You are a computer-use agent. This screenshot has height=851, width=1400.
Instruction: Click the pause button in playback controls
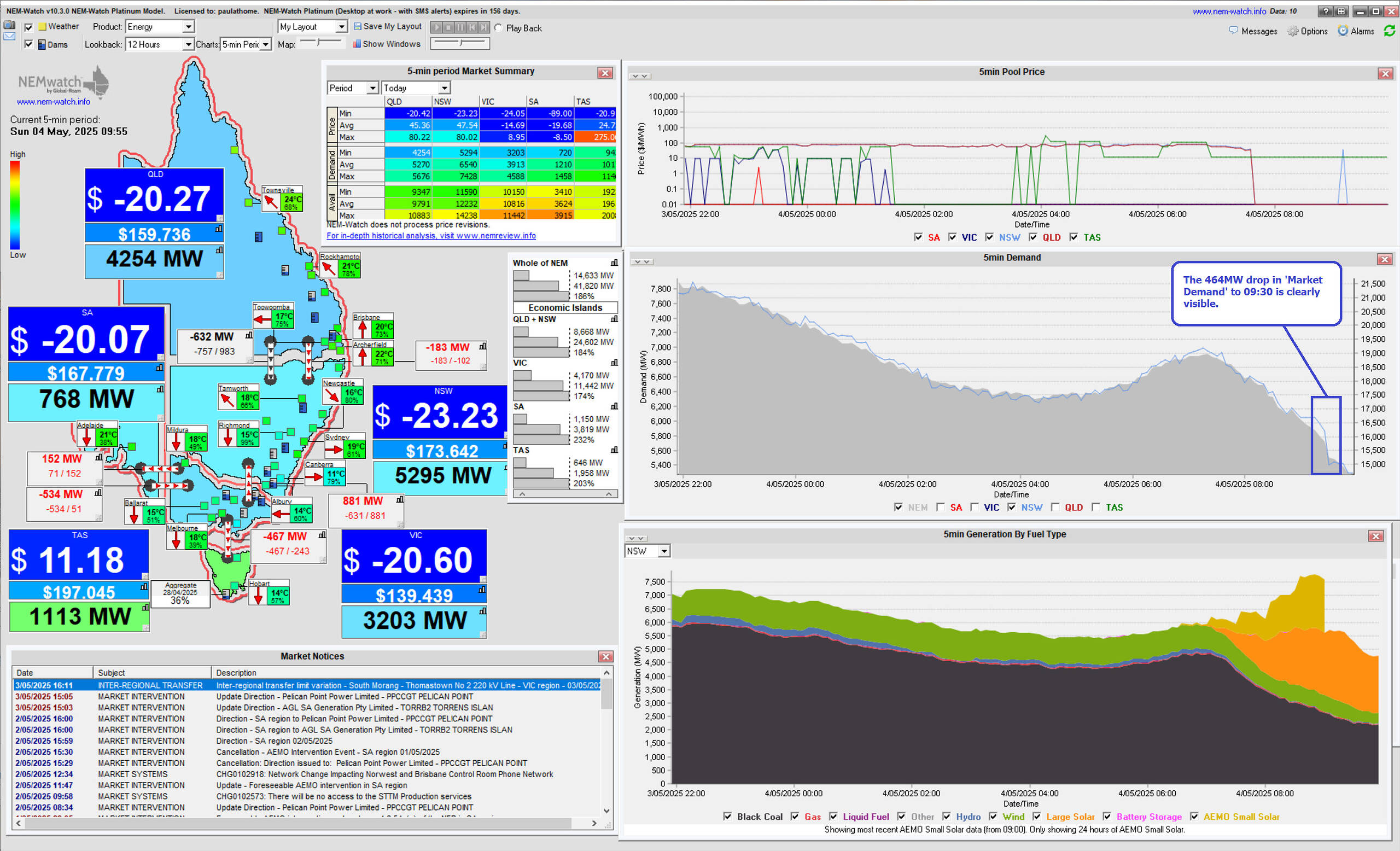pyautogui.click(x=460, y=27)
